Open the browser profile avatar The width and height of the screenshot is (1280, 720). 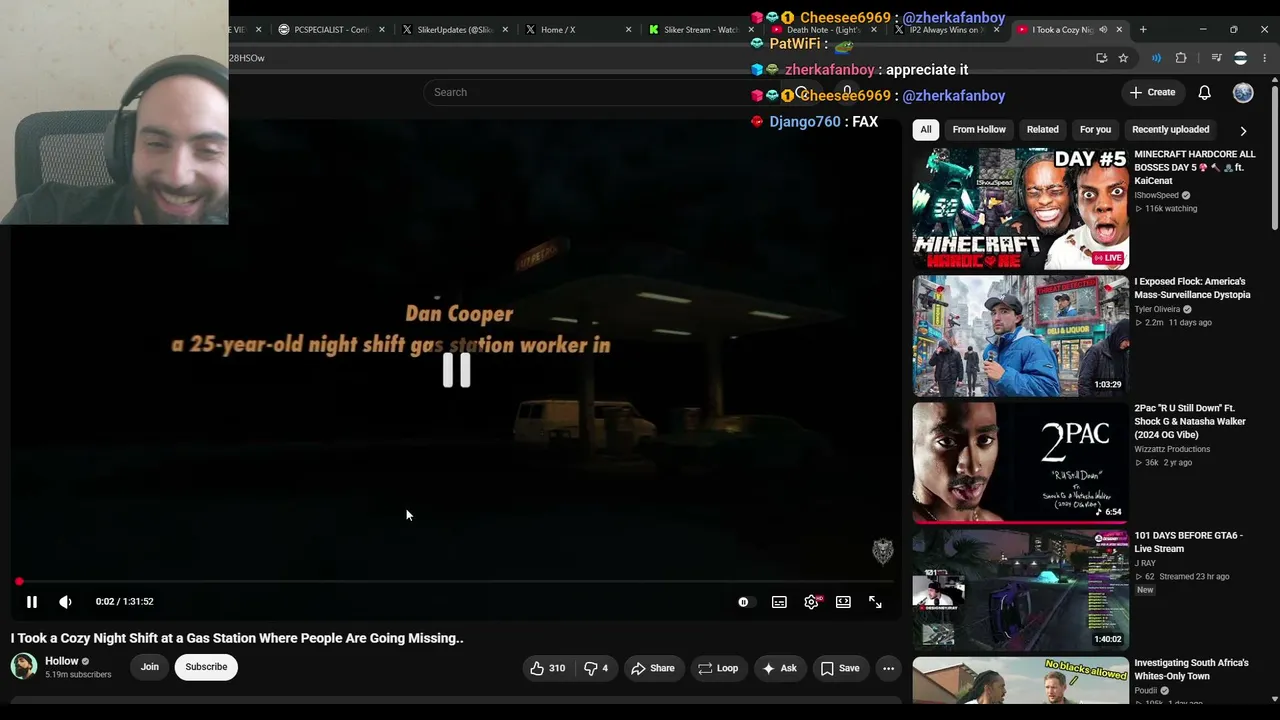click(x=1241, y=58)
